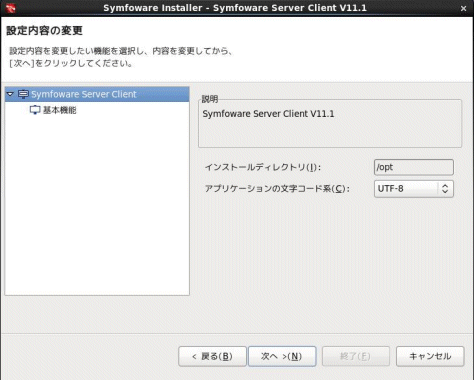Click the greyed-out 終了(F) button

pyautogui.click(x=356, y=356)
